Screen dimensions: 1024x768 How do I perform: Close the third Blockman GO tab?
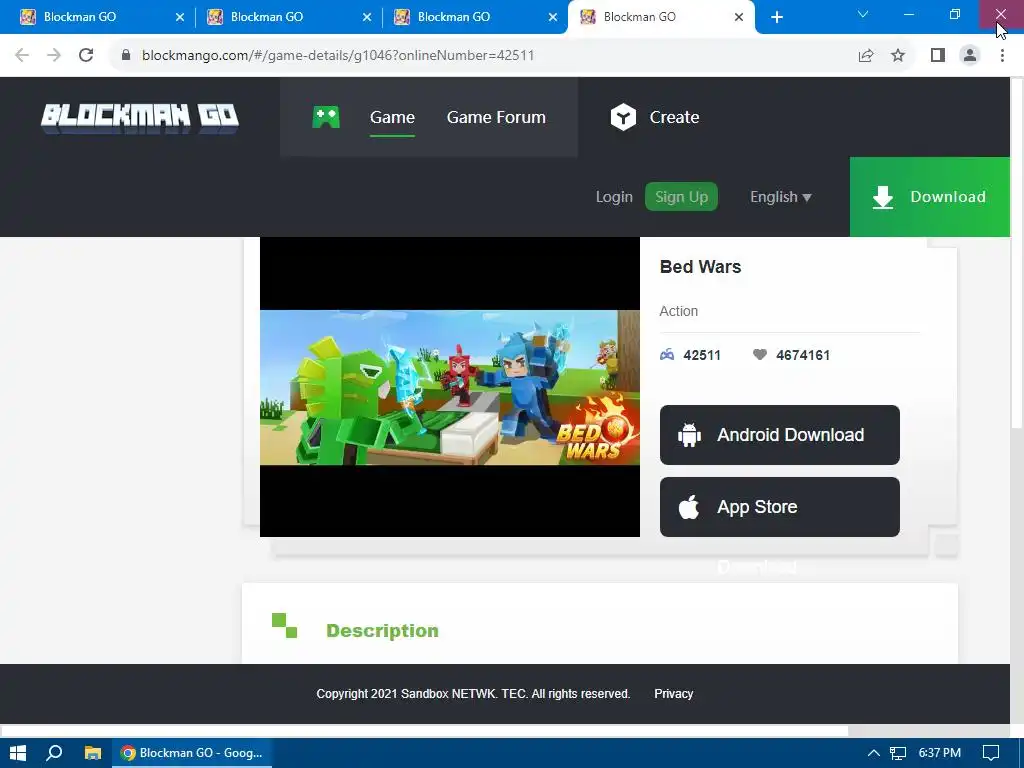(552, 18)
